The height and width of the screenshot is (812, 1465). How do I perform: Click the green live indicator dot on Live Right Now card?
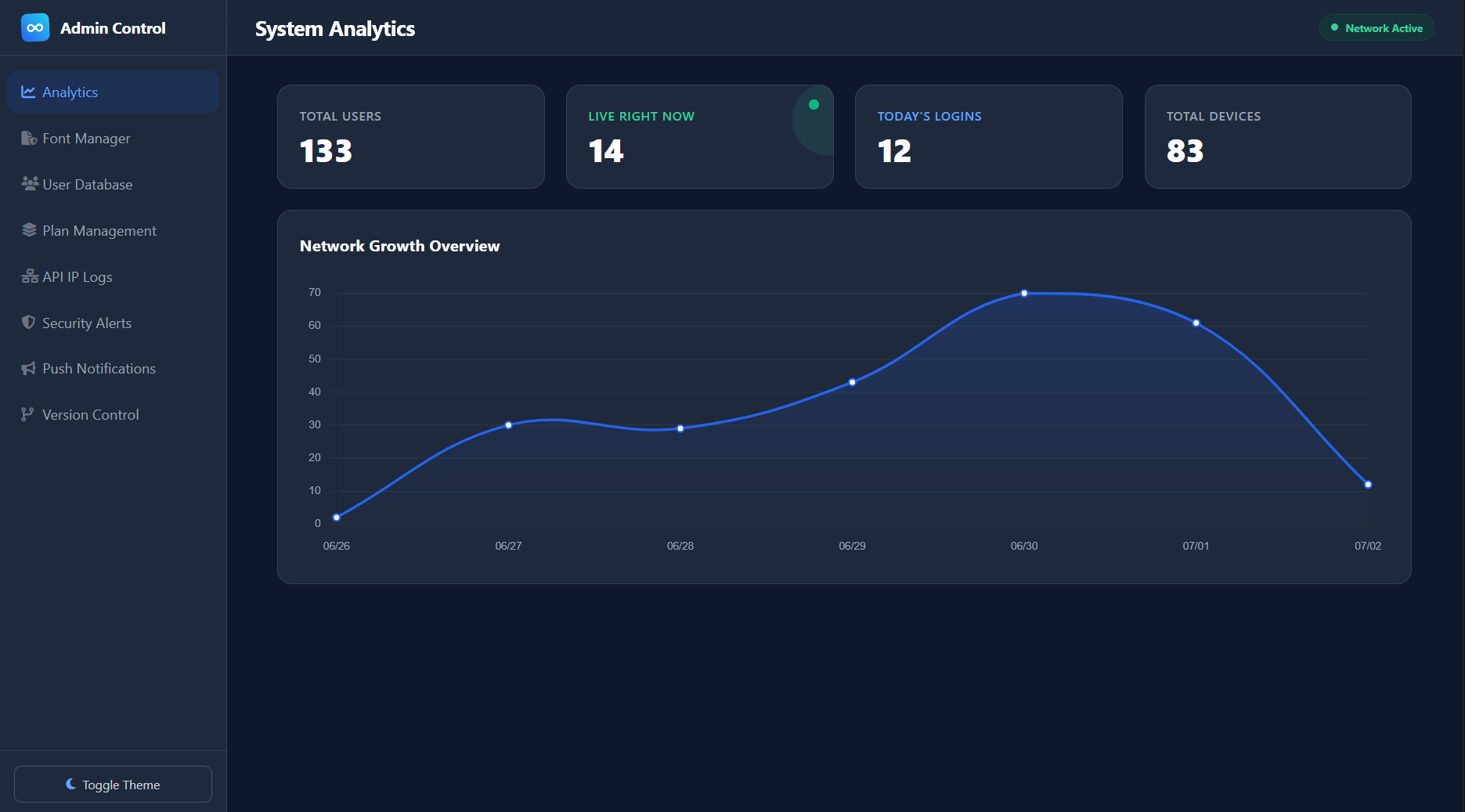tap(814, 104)
